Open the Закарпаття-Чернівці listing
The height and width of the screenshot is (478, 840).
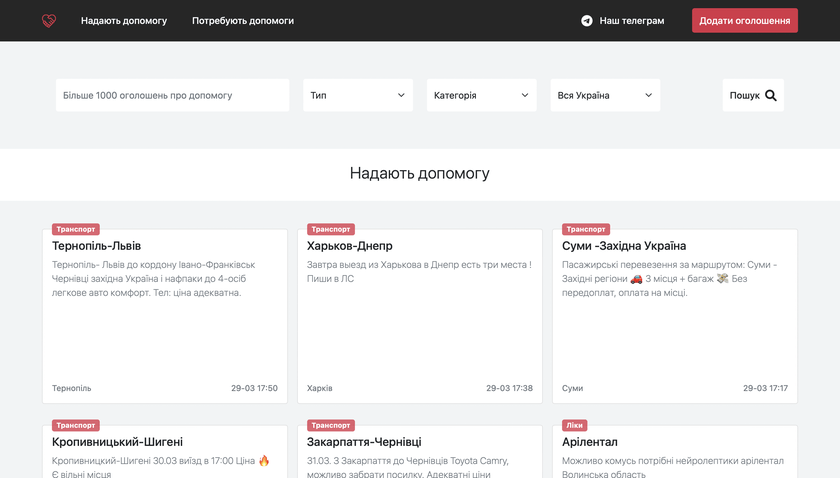pyautogui.click(x=364, y=442)
